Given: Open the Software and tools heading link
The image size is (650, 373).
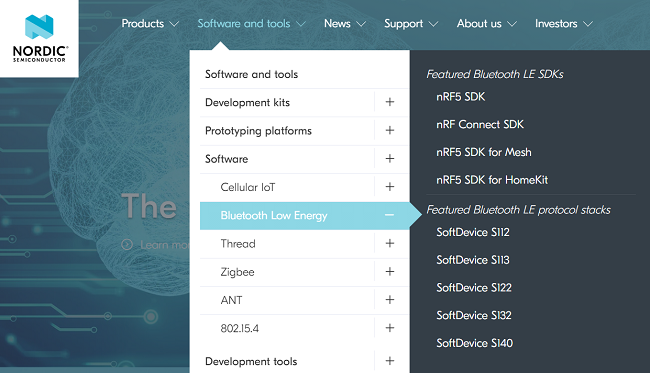Looking at the screenshot, I should (x=251, y=74).
